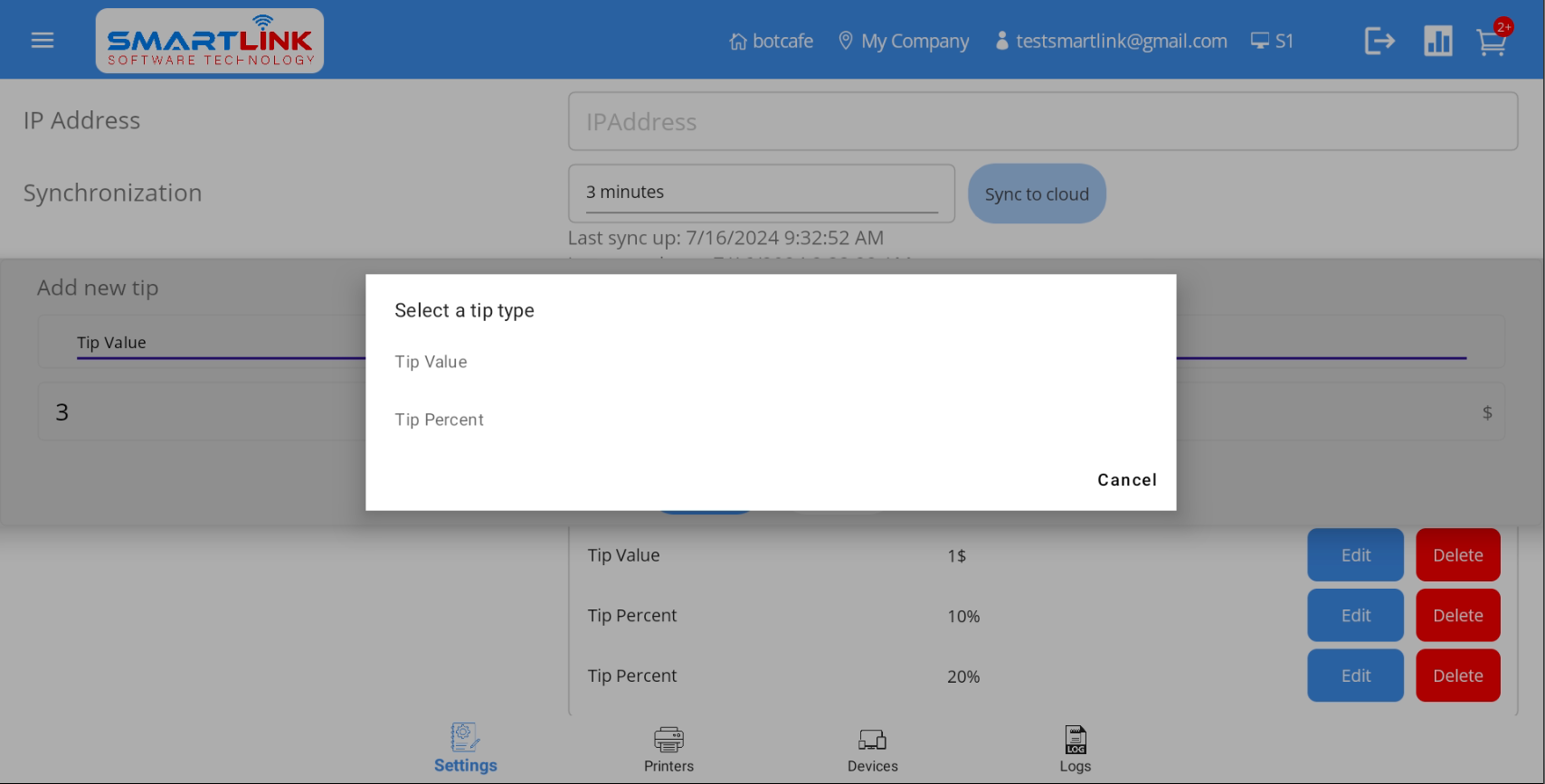The image size is (1545, 784).
Task: Edit the 20% Tip Percent row
Action: [x=1355, y=675]
